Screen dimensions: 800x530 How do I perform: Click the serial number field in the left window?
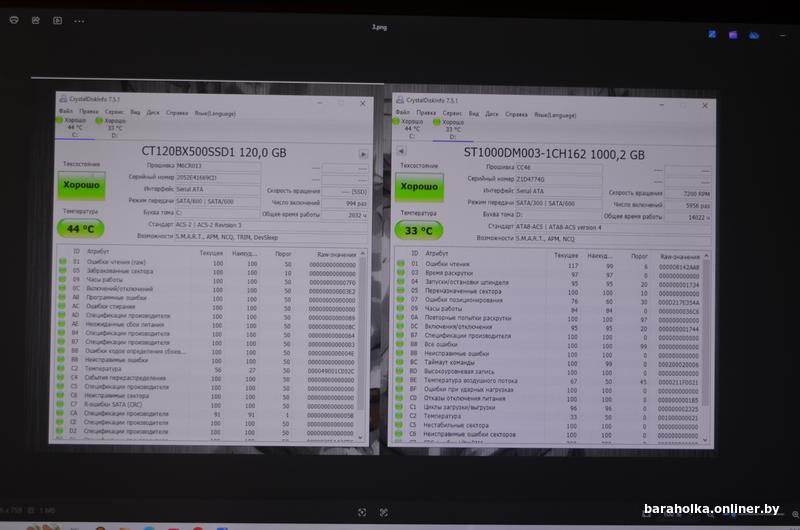click(217, 177)
